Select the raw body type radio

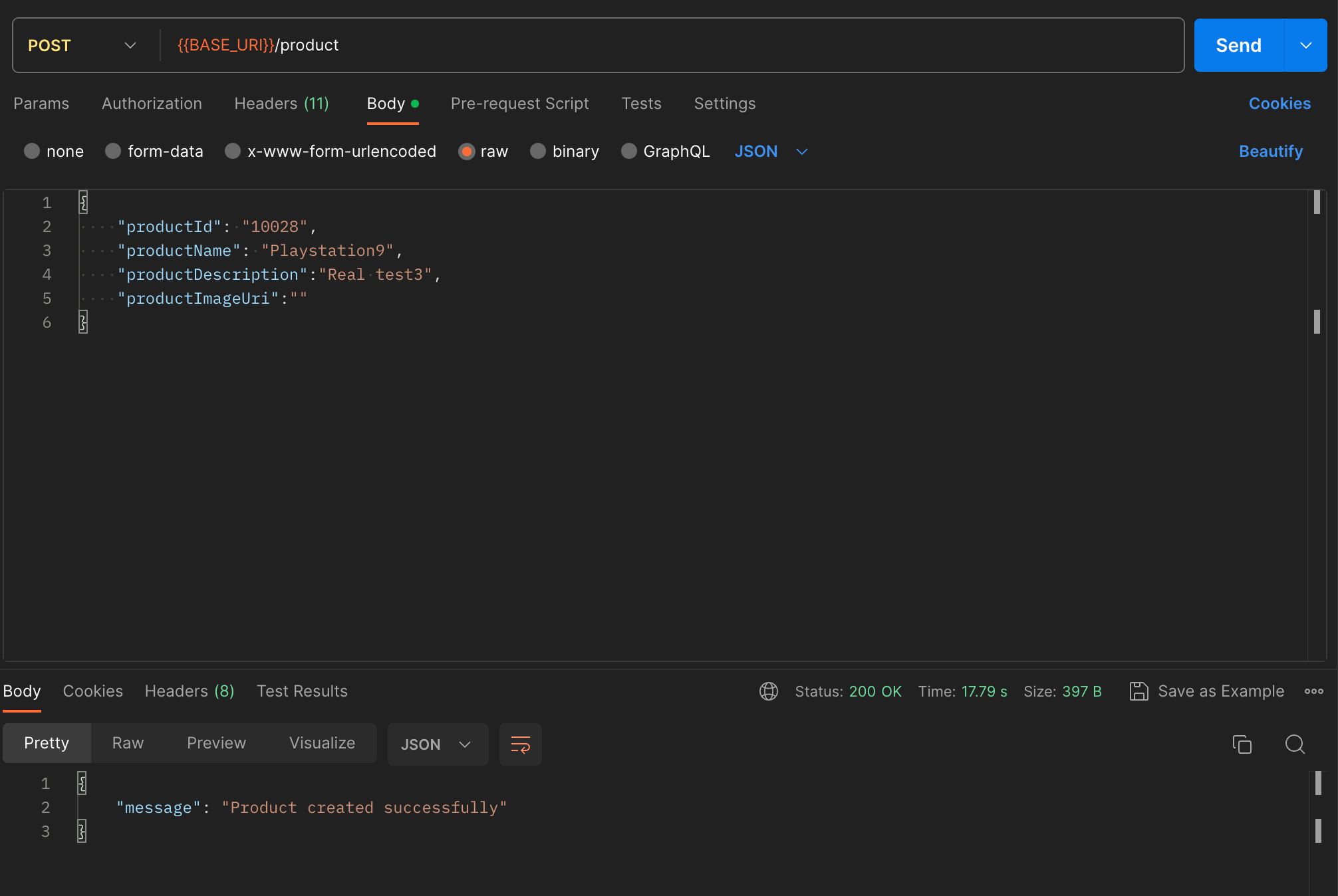pos(467,152)
